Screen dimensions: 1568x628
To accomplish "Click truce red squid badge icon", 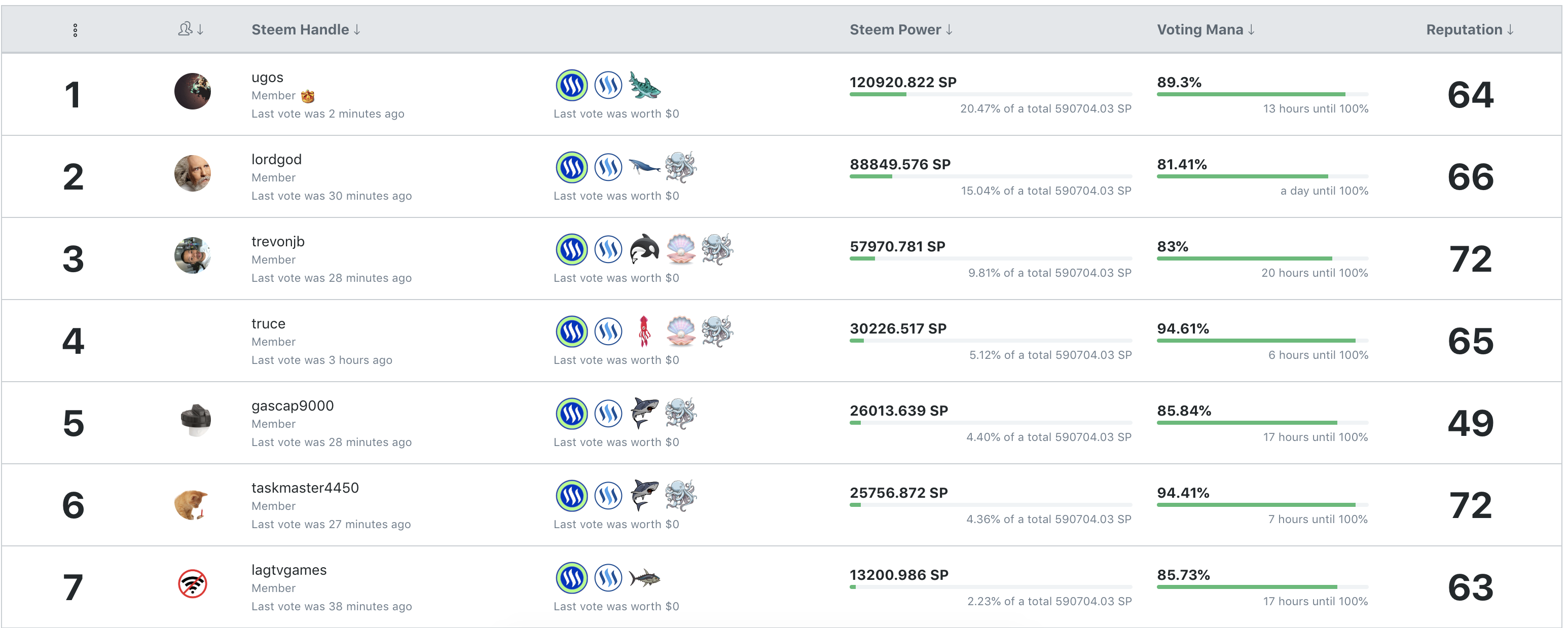I will click(644, 331).
